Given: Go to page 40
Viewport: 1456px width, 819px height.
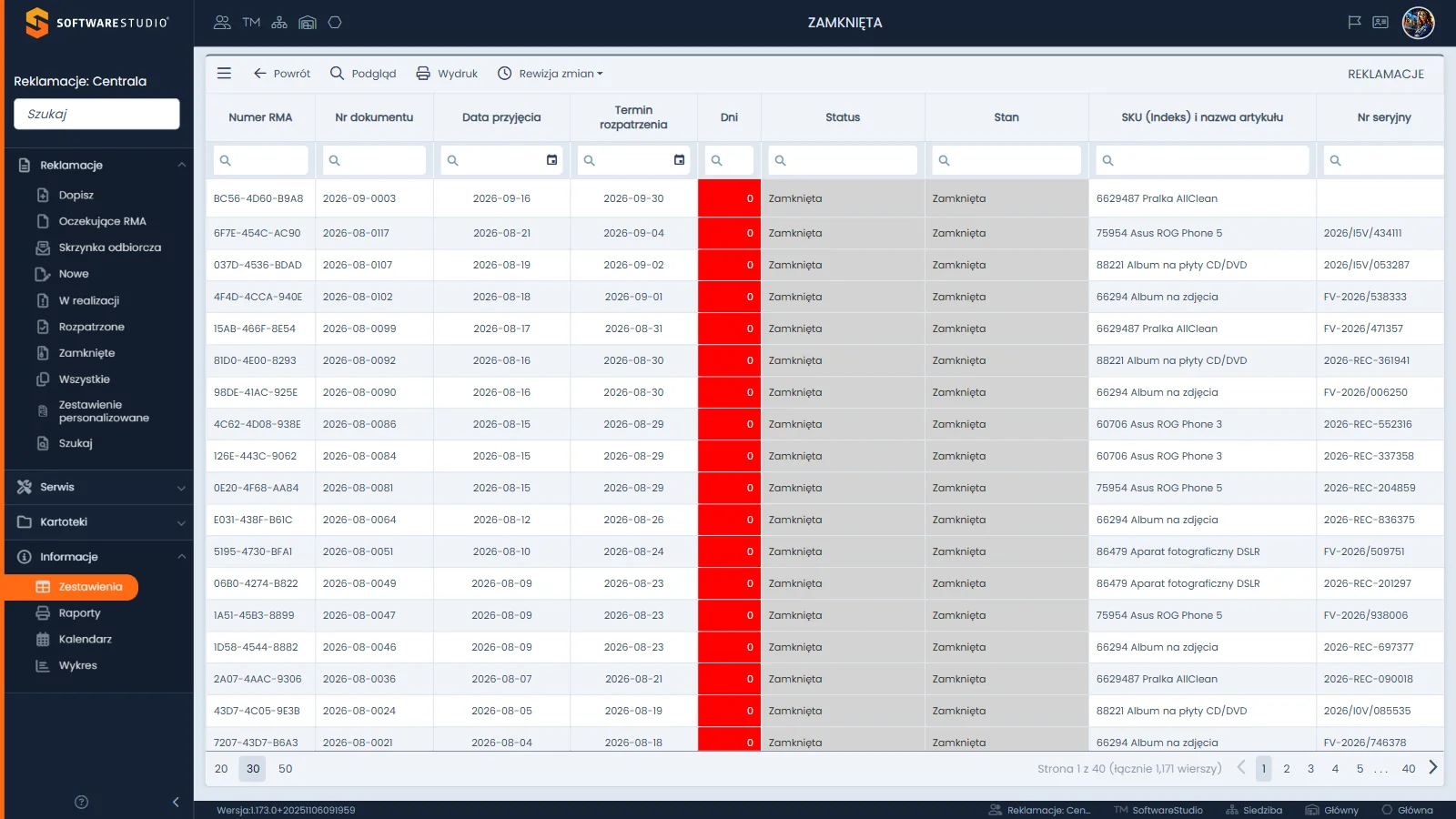Looking at the screenshot, I should (1409, 769).
